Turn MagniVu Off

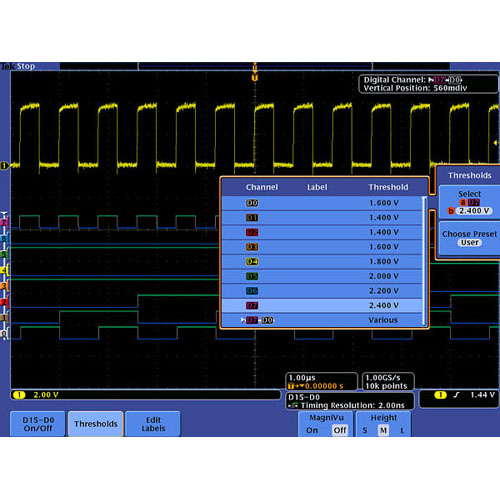point(340,430)
